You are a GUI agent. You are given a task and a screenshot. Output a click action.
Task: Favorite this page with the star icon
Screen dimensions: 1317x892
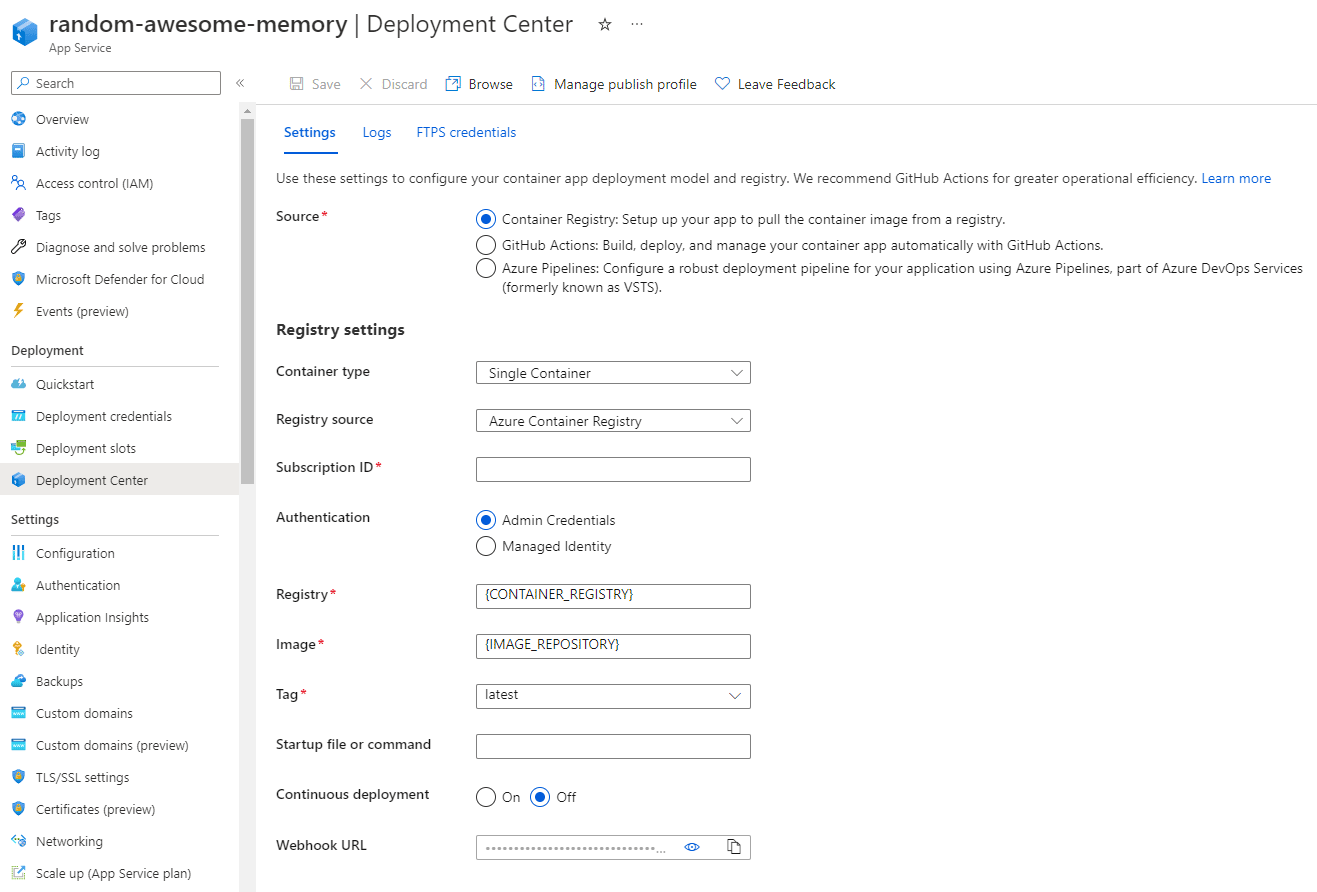(x=605, y=25)
